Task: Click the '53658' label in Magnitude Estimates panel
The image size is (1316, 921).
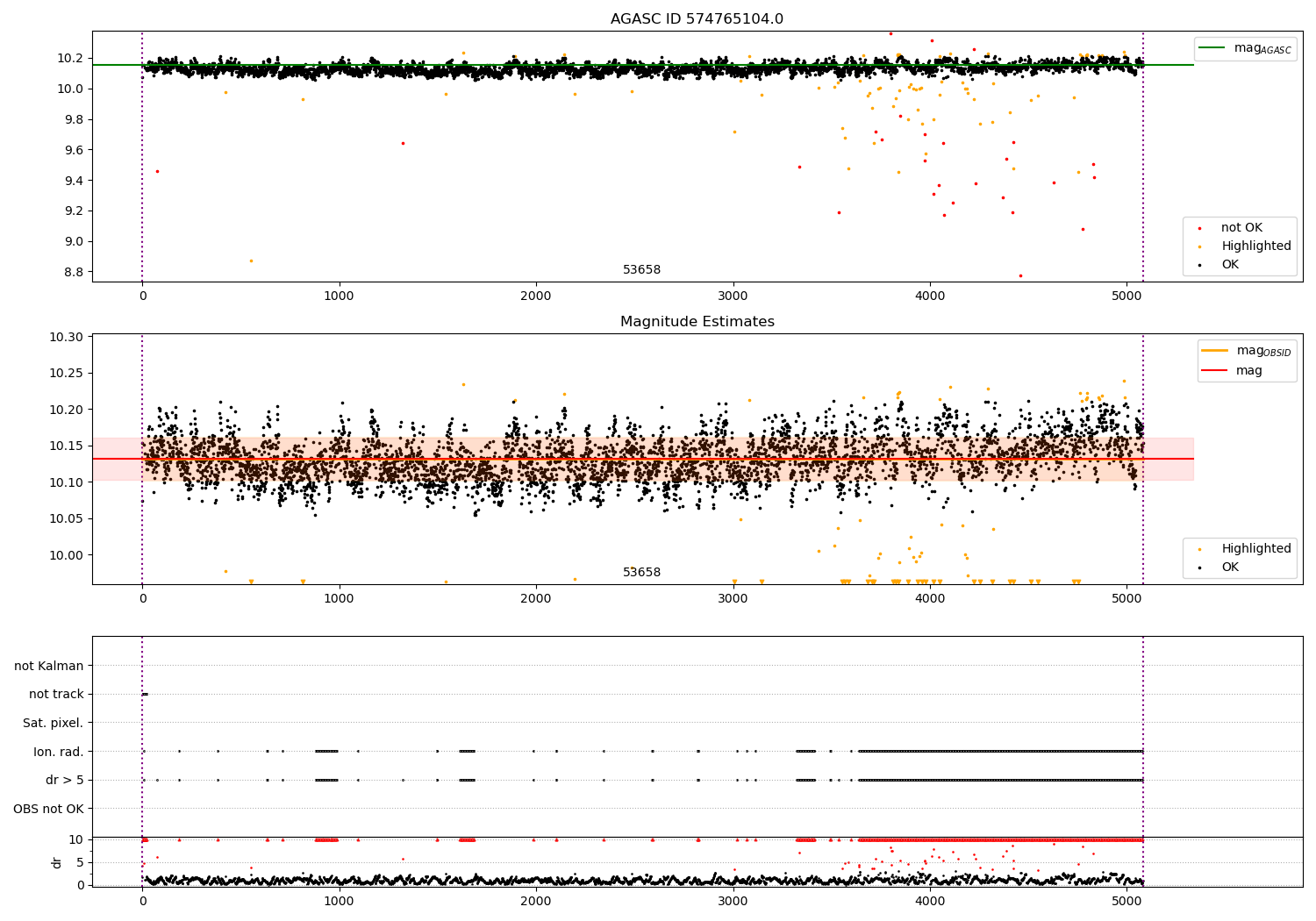Action: tap(641, 573)
